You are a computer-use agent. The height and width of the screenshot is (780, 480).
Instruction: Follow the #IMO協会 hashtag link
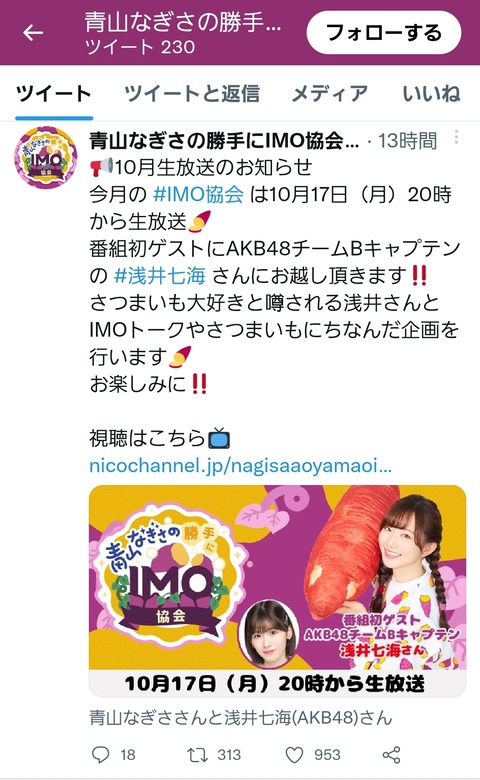(198, 194)
